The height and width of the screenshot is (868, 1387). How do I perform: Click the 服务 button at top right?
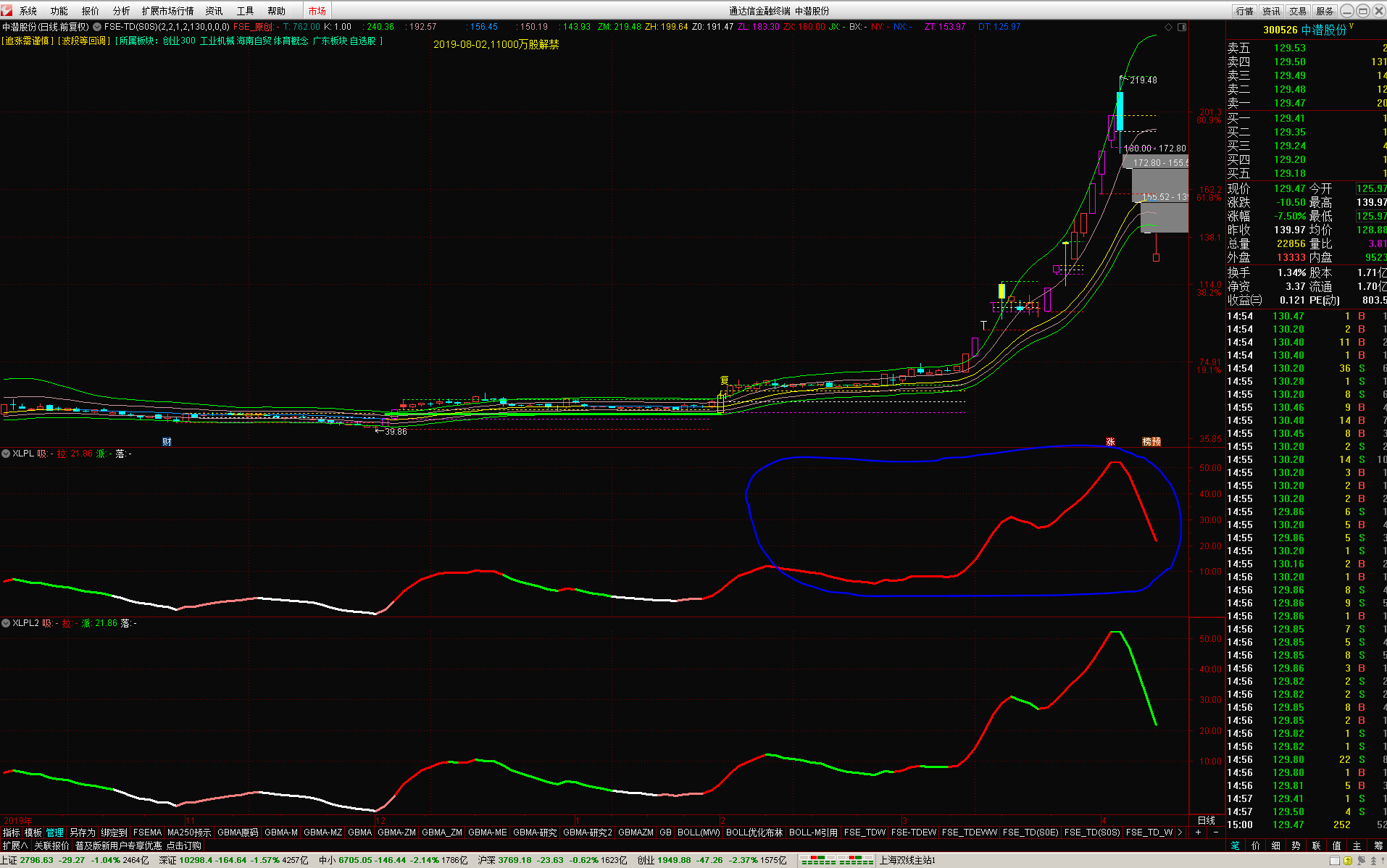(1325, 11)
